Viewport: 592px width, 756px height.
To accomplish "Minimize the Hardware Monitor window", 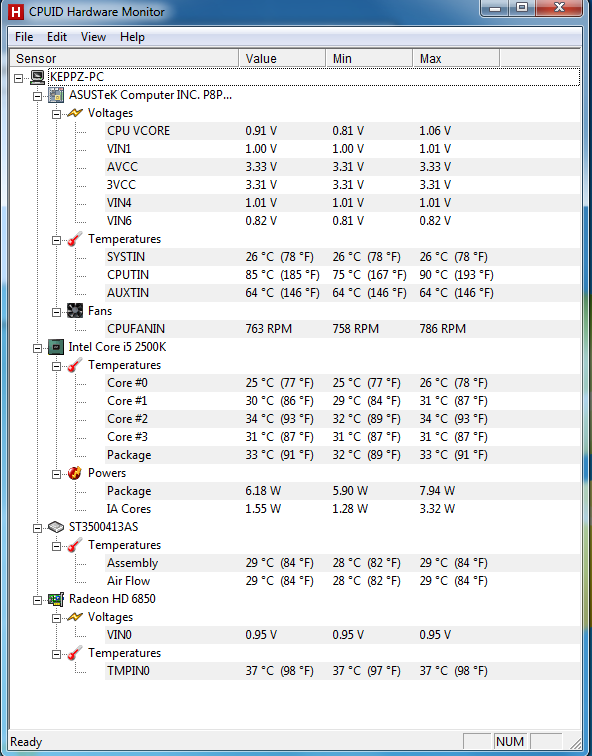I will click(x=496, y=8).
